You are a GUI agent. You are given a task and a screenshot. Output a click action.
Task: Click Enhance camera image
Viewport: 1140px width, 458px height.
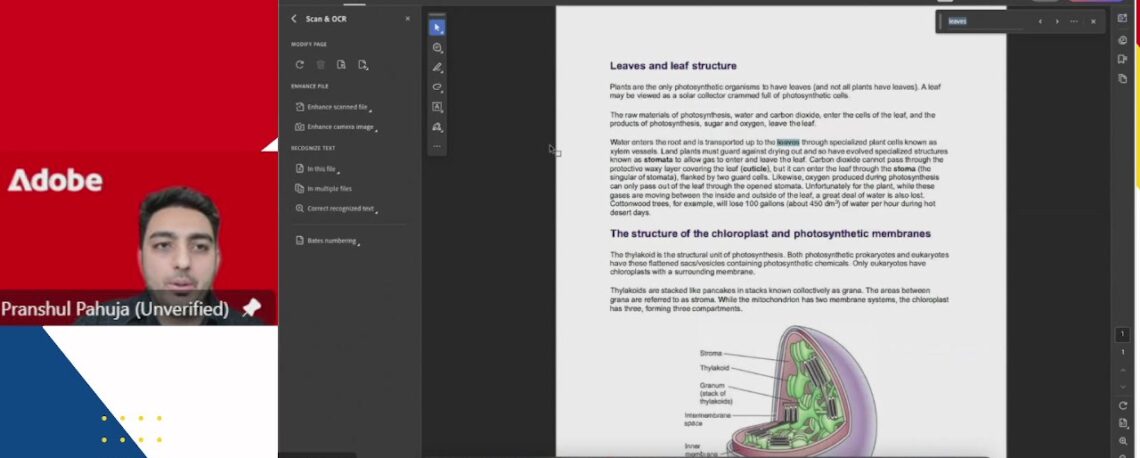click(x=336, y=126)
